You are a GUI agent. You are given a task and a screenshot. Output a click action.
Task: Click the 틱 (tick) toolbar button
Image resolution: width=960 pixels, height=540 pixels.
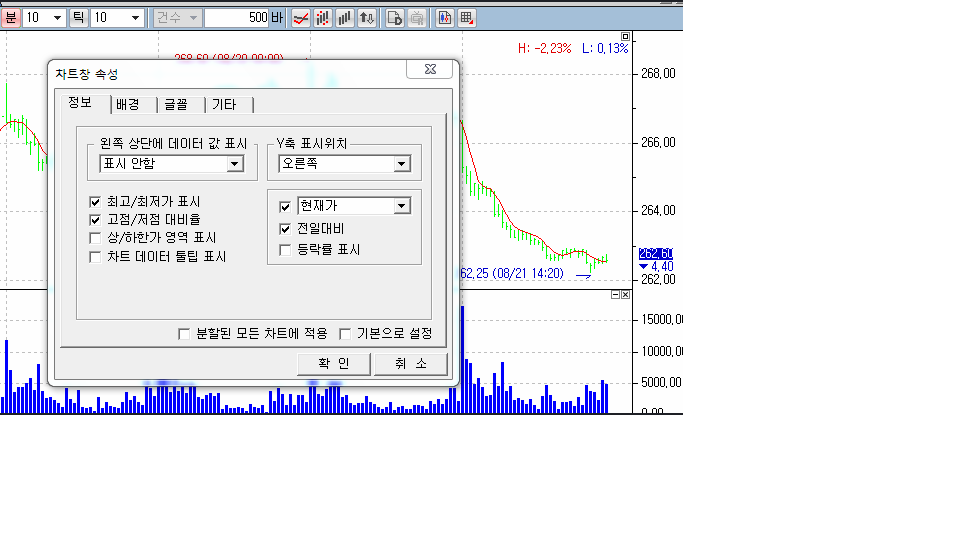tap(78, 18)
